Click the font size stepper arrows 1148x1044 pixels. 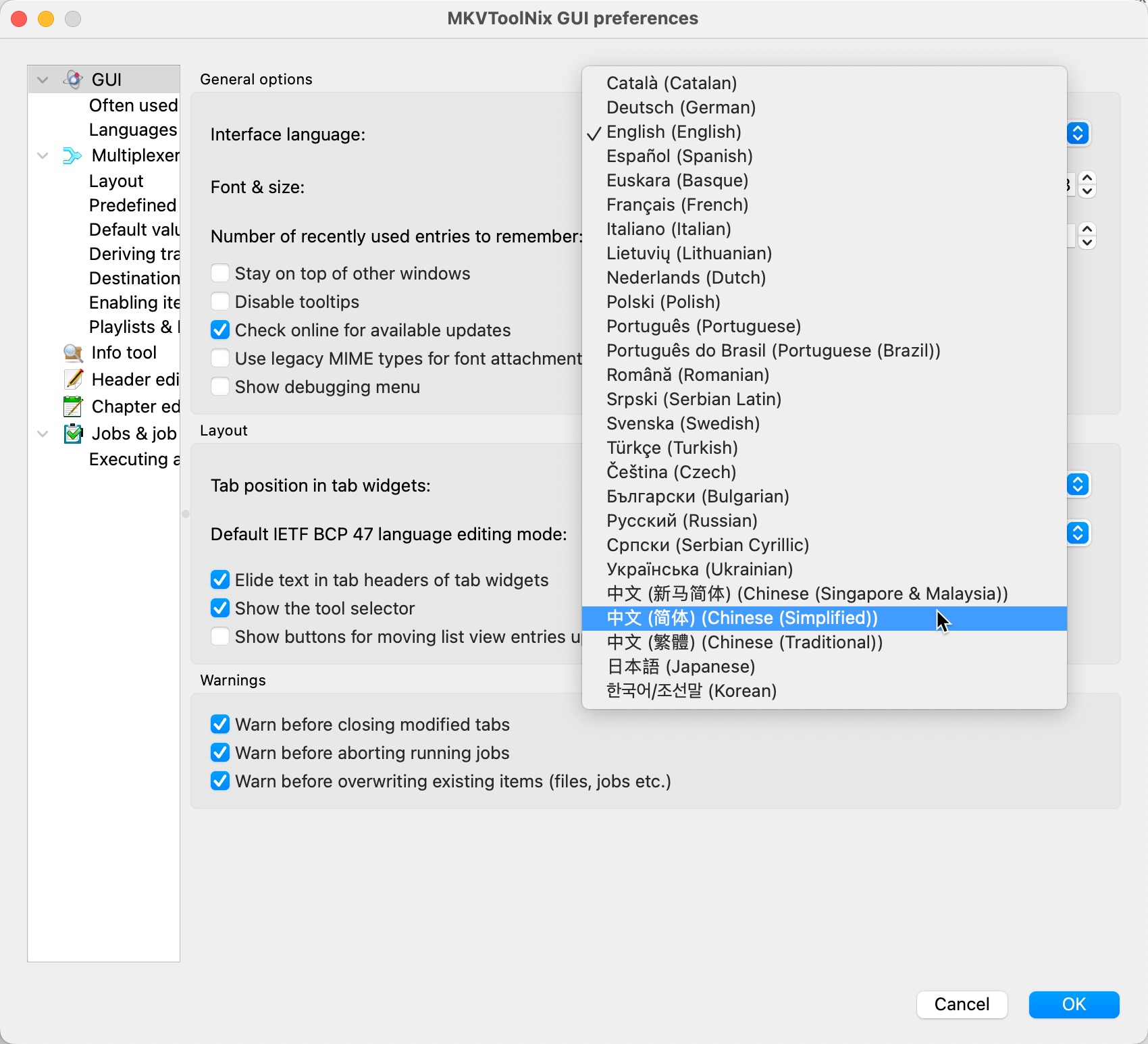click(x=1087, y=184)
